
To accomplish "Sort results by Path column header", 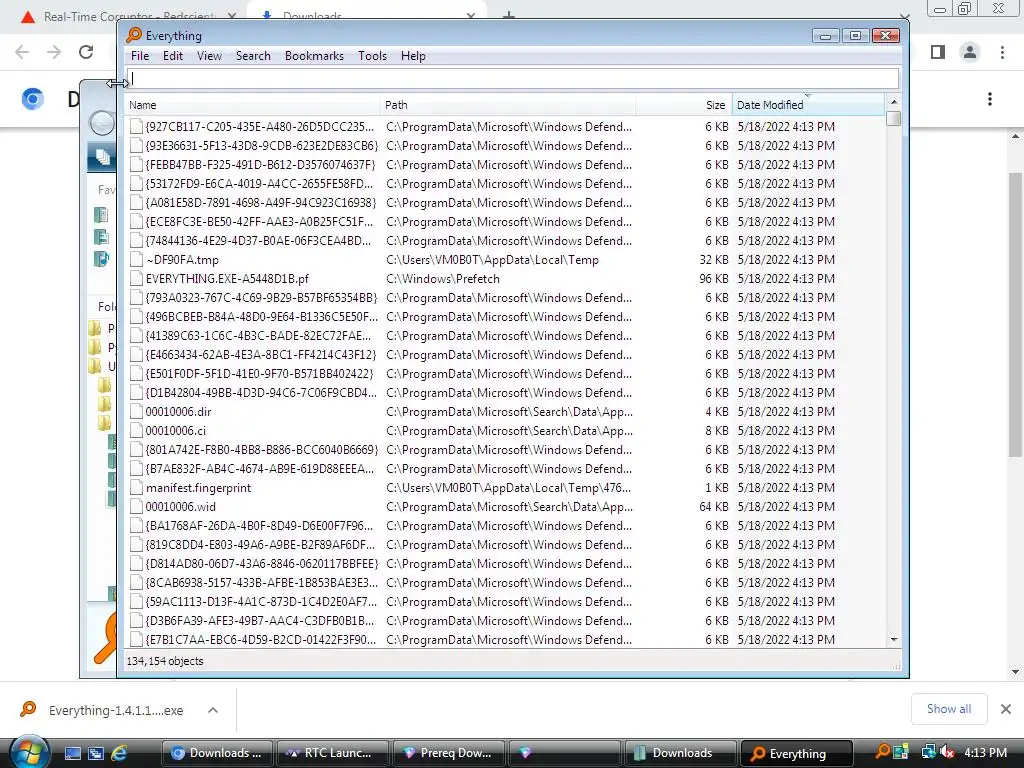I will coord(507,105).
